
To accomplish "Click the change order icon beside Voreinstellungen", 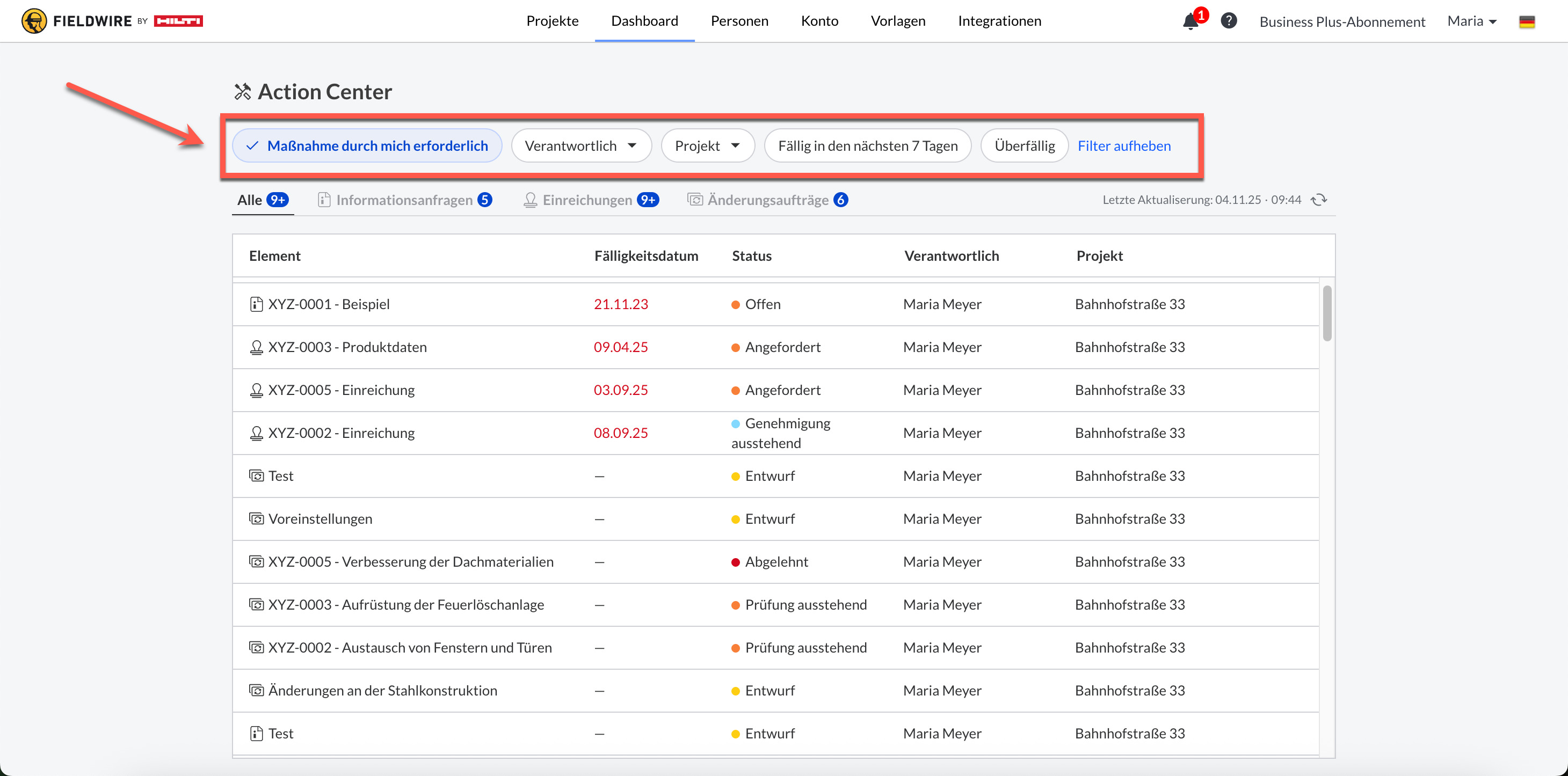I will 256,519.
